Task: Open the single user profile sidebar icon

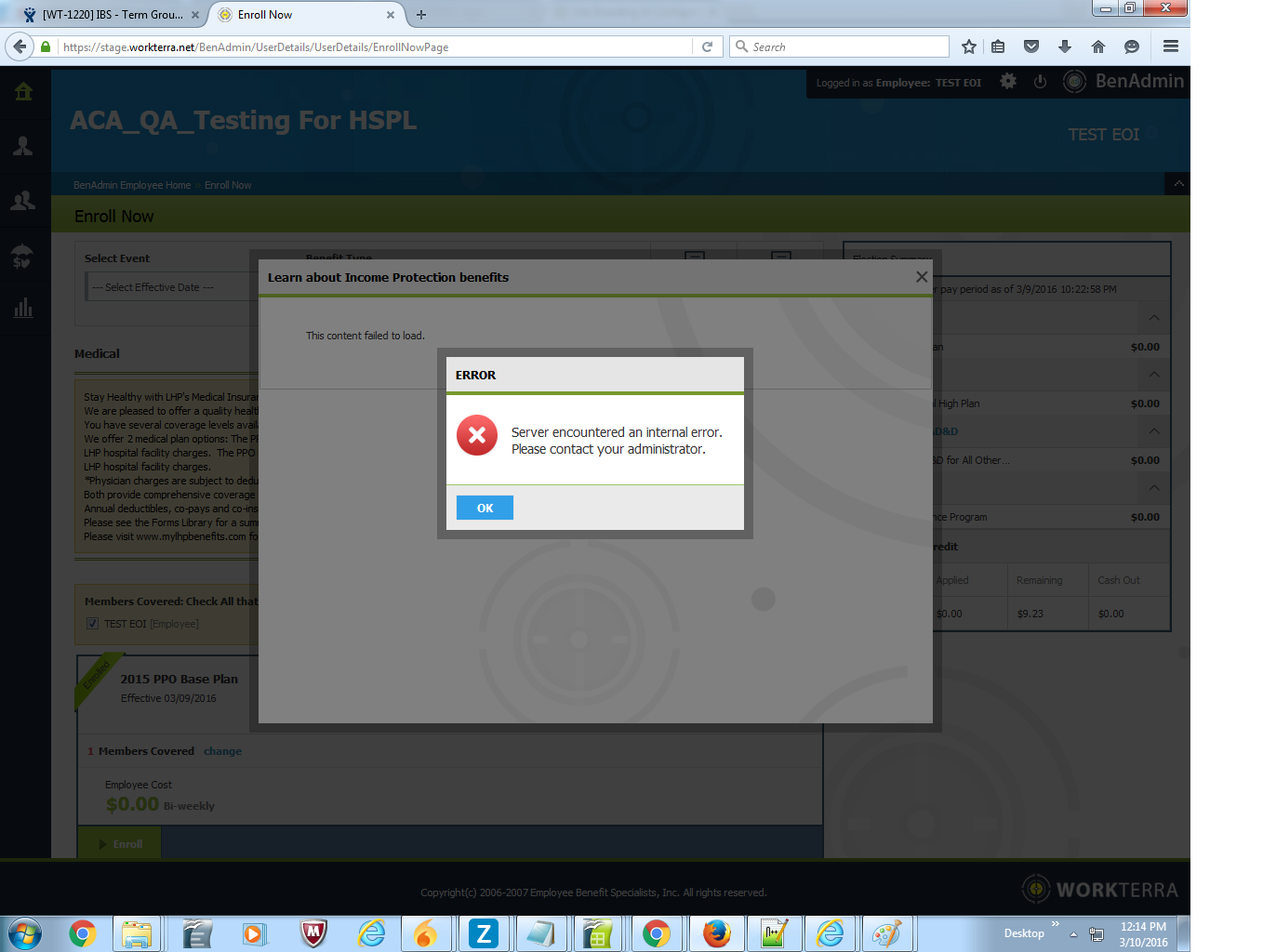Action: (x=23, y=146)
